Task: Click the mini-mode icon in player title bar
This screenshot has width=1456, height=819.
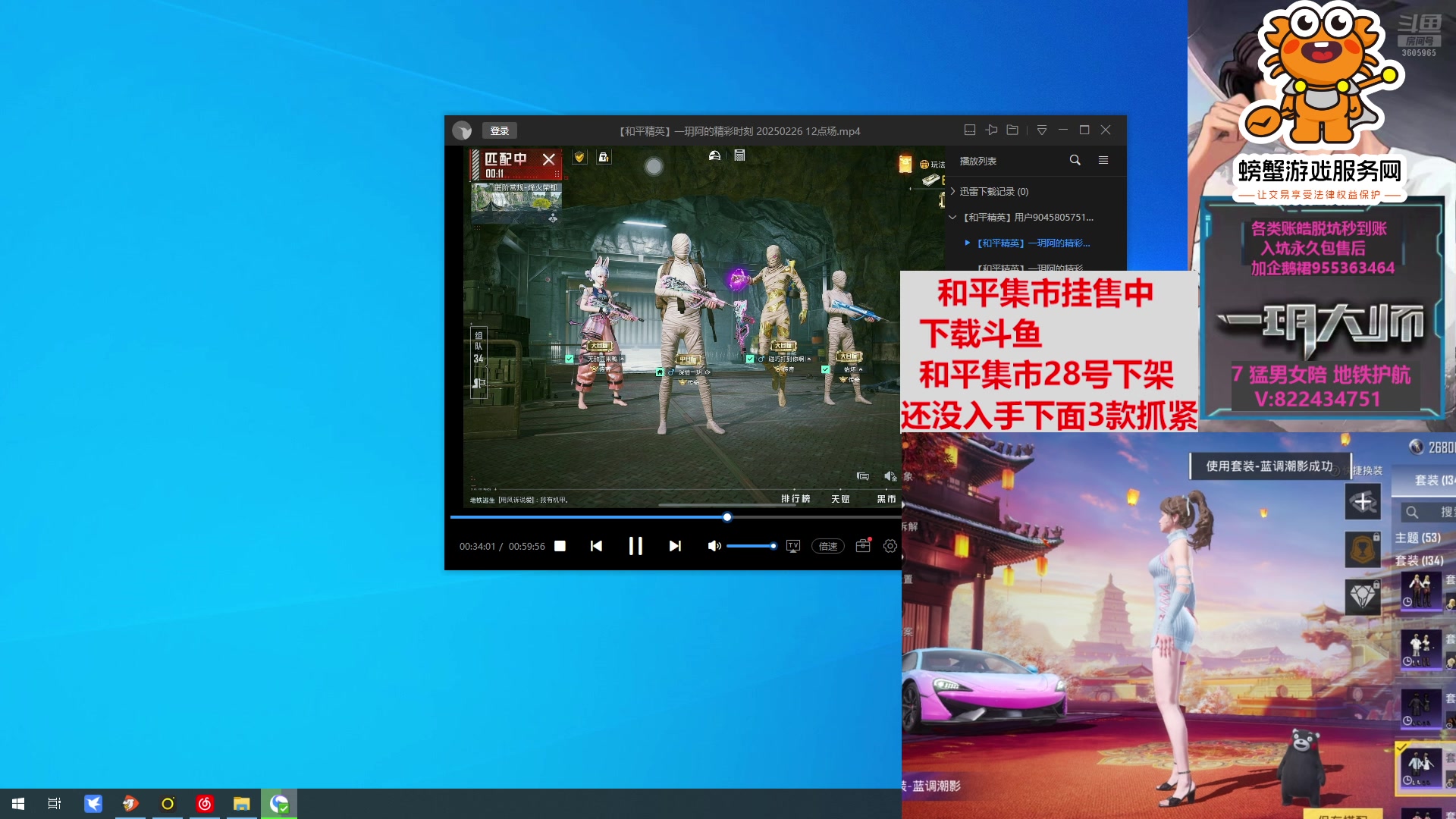Action: click(x=969, y=130)
